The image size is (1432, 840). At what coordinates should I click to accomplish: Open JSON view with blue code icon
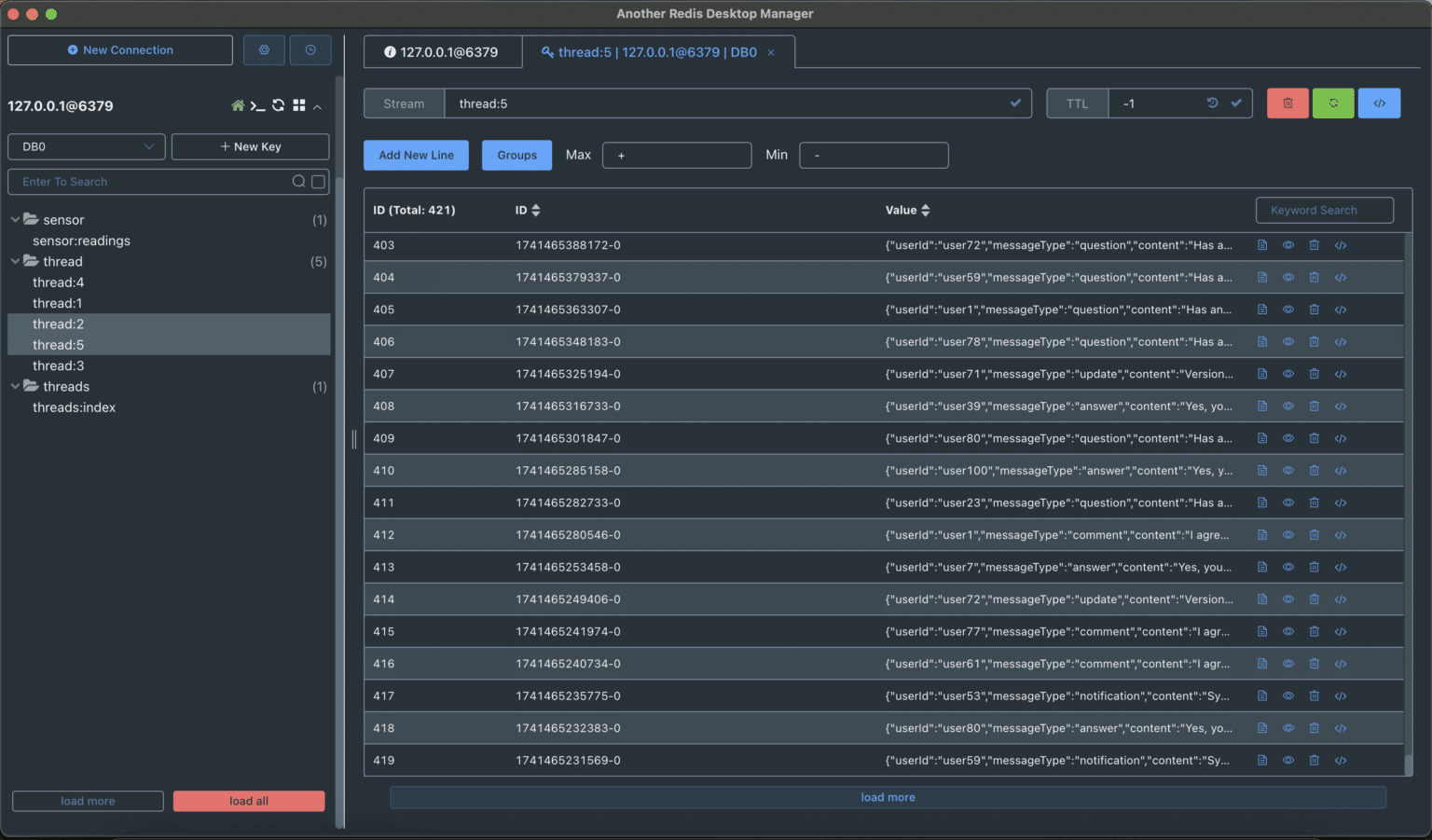tap(1379, 103)
